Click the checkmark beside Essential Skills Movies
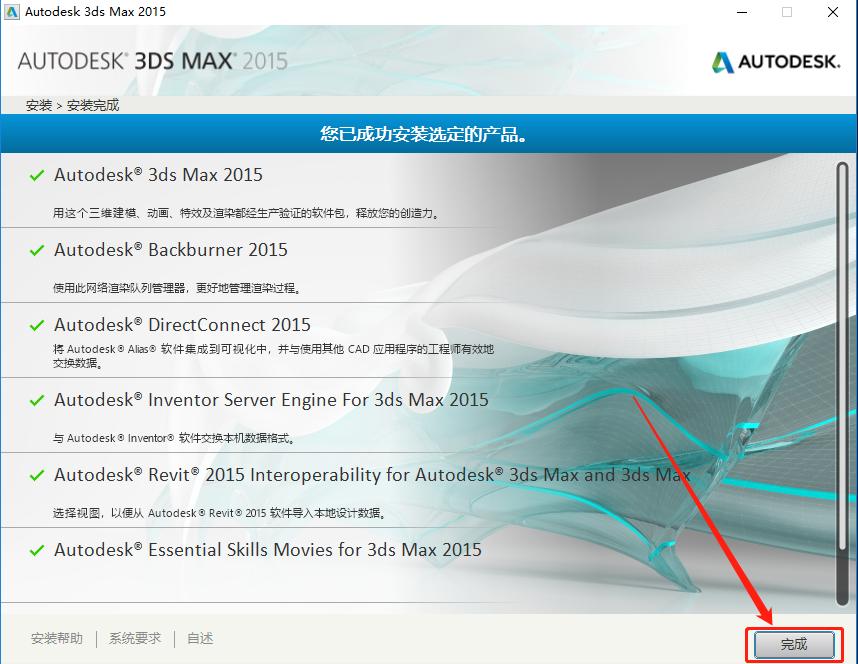Image resolution: width=858 pixels, height=664 pixels. click(x=37, y=549)
